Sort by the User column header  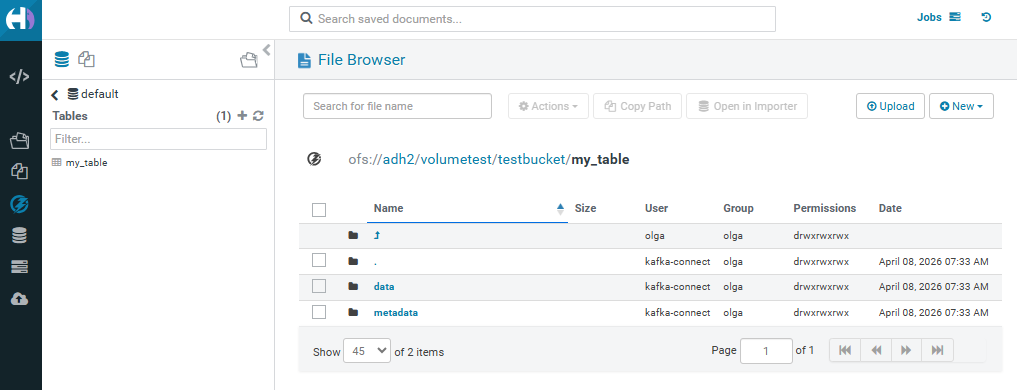pos(656,208)
